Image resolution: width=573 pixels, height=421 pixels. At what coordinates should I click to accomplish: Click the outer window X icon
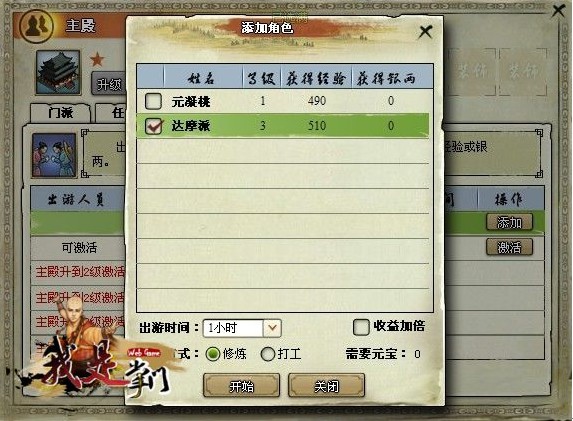point(558,10)
